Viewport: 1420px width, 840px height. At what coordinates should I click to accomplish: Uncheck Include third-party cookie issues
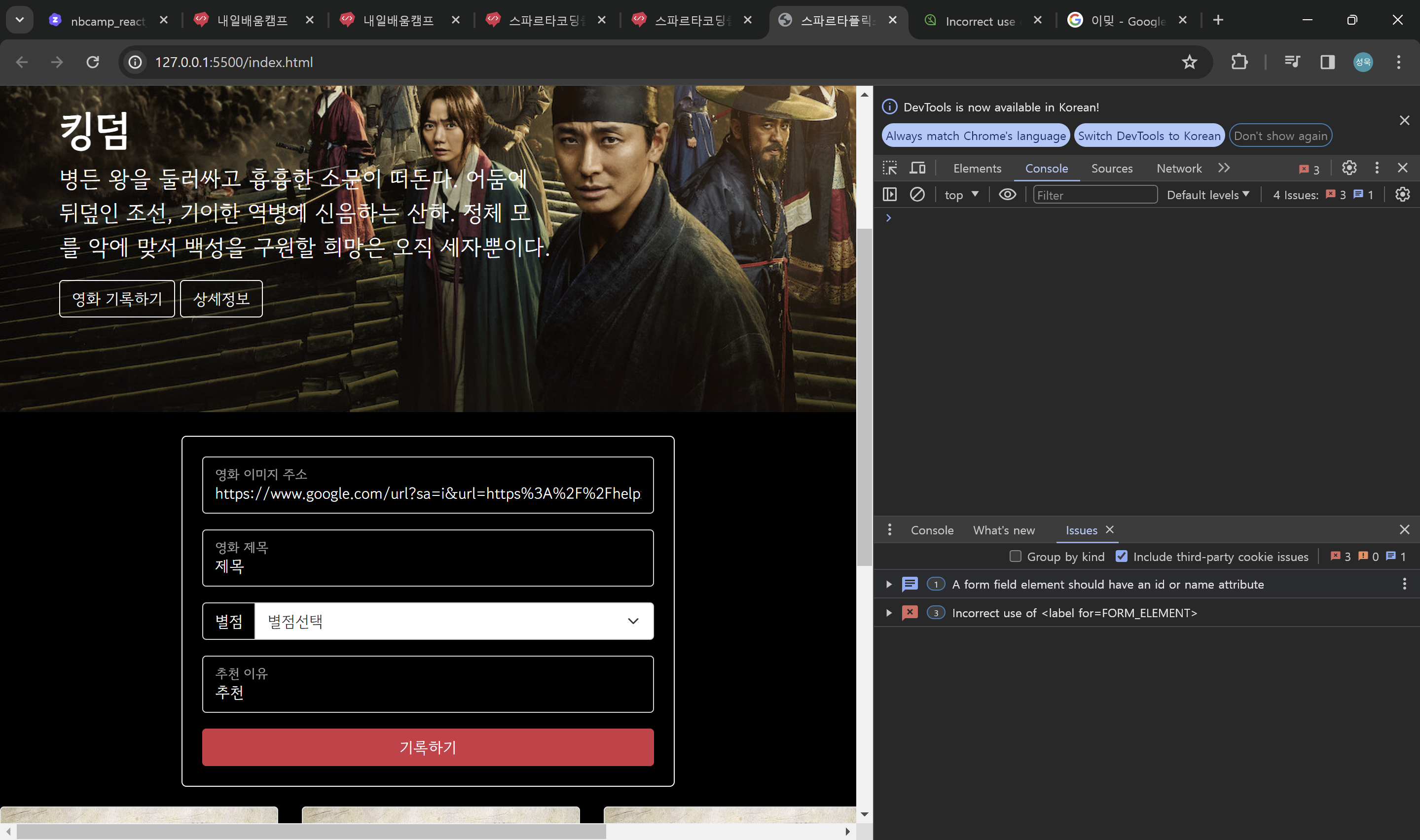tap(1121, 557)
